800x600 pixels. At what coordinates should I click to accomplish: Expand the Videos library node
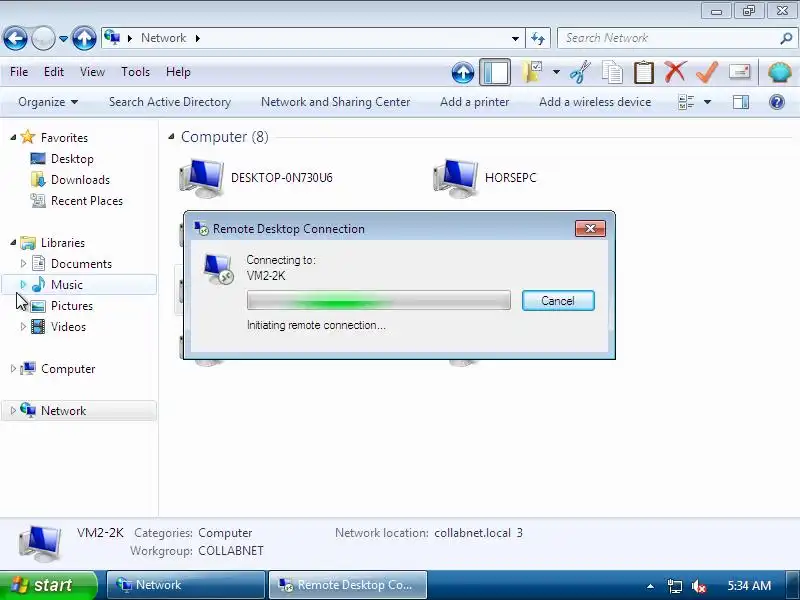[x=23, y=327]
